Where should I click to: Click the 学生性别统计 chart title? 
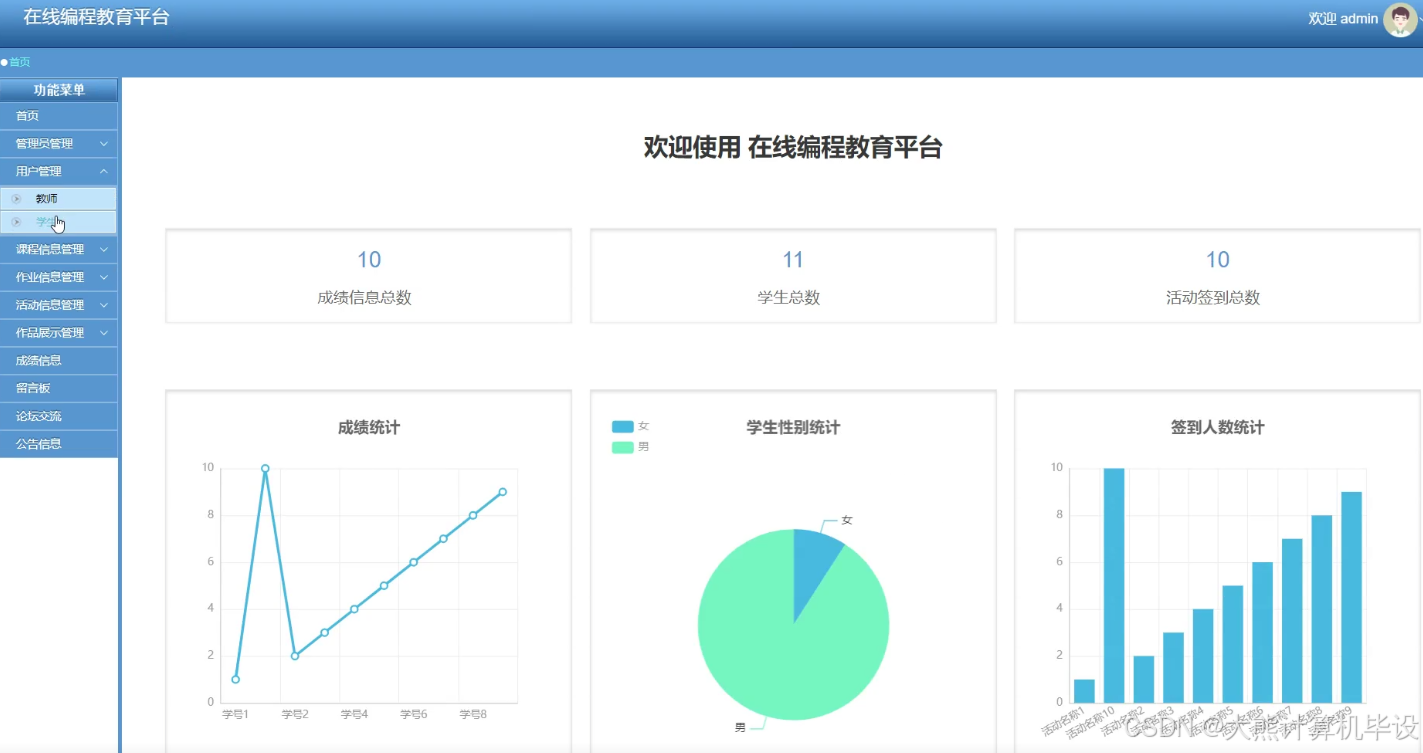793,428
